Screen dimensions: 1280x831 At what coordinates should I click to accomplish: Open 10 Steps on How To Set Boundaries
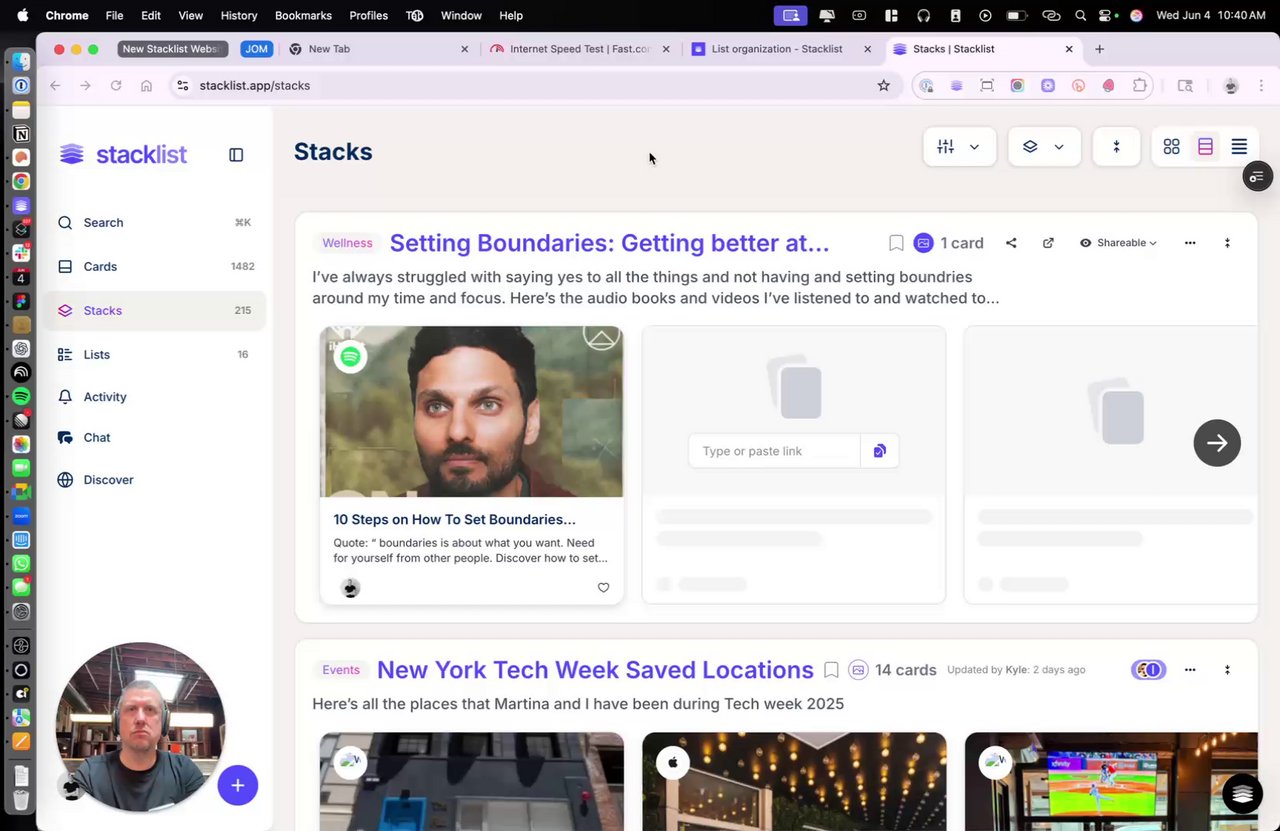tap(454, 520)
